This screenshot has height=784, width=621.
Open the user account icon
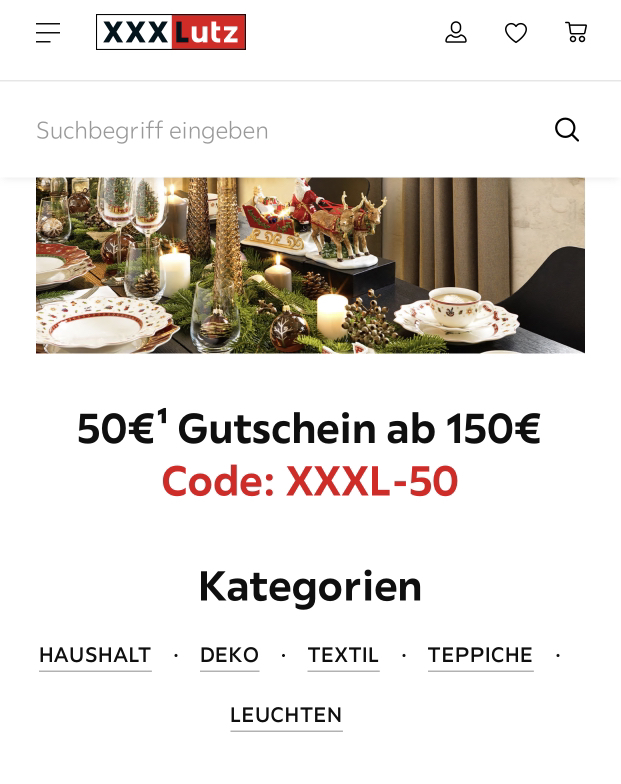(456, 32)
